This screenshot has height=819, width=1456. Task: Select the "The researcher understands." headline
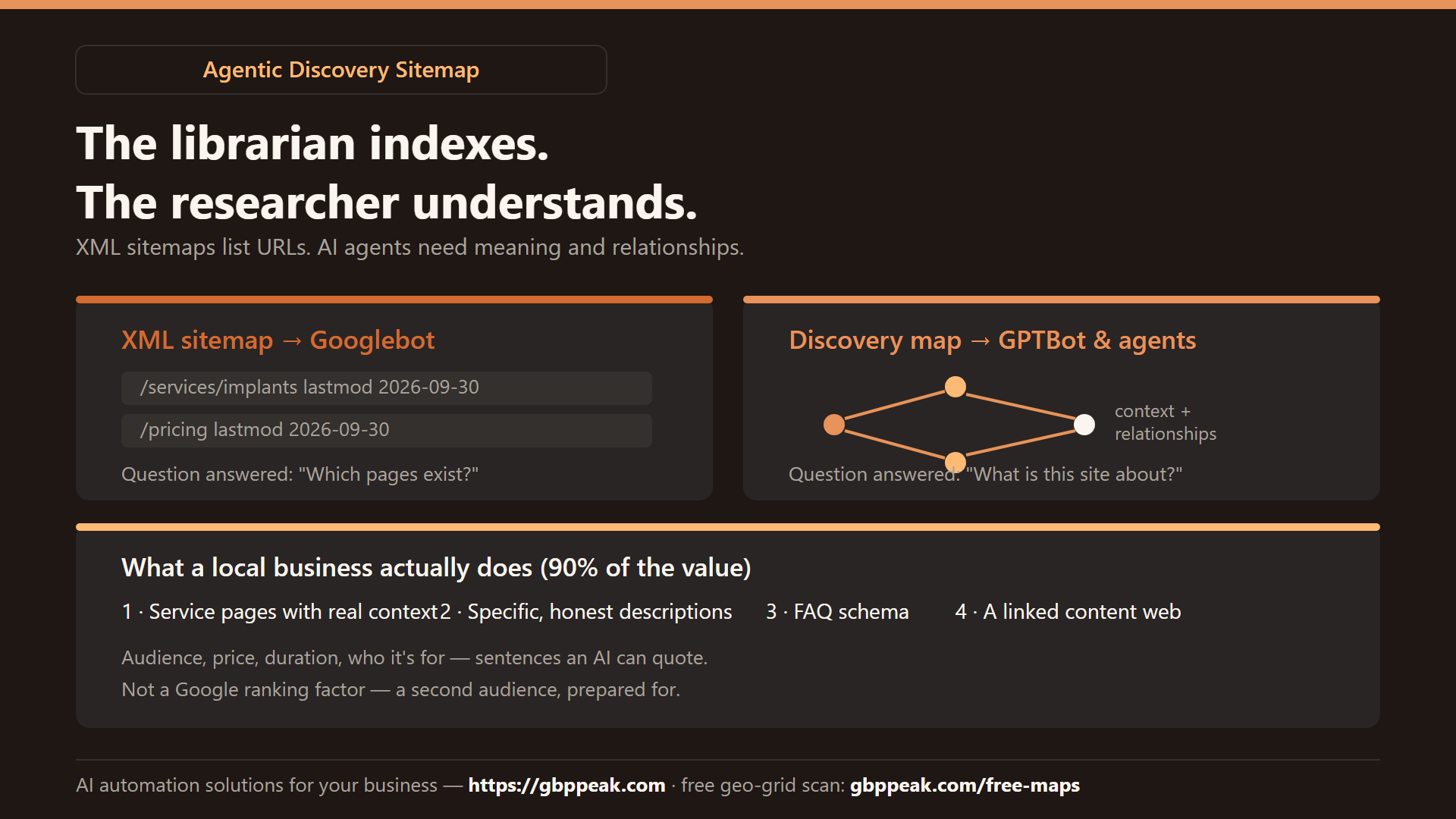[387, 202]
